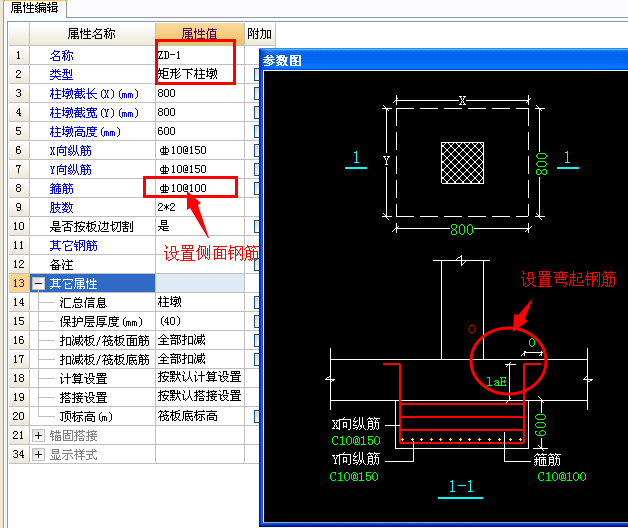The width and height of the screenshot is (628, 528).
Task: Select the 扣减板/筏板底筋 tree row
Action: (104, 359)
